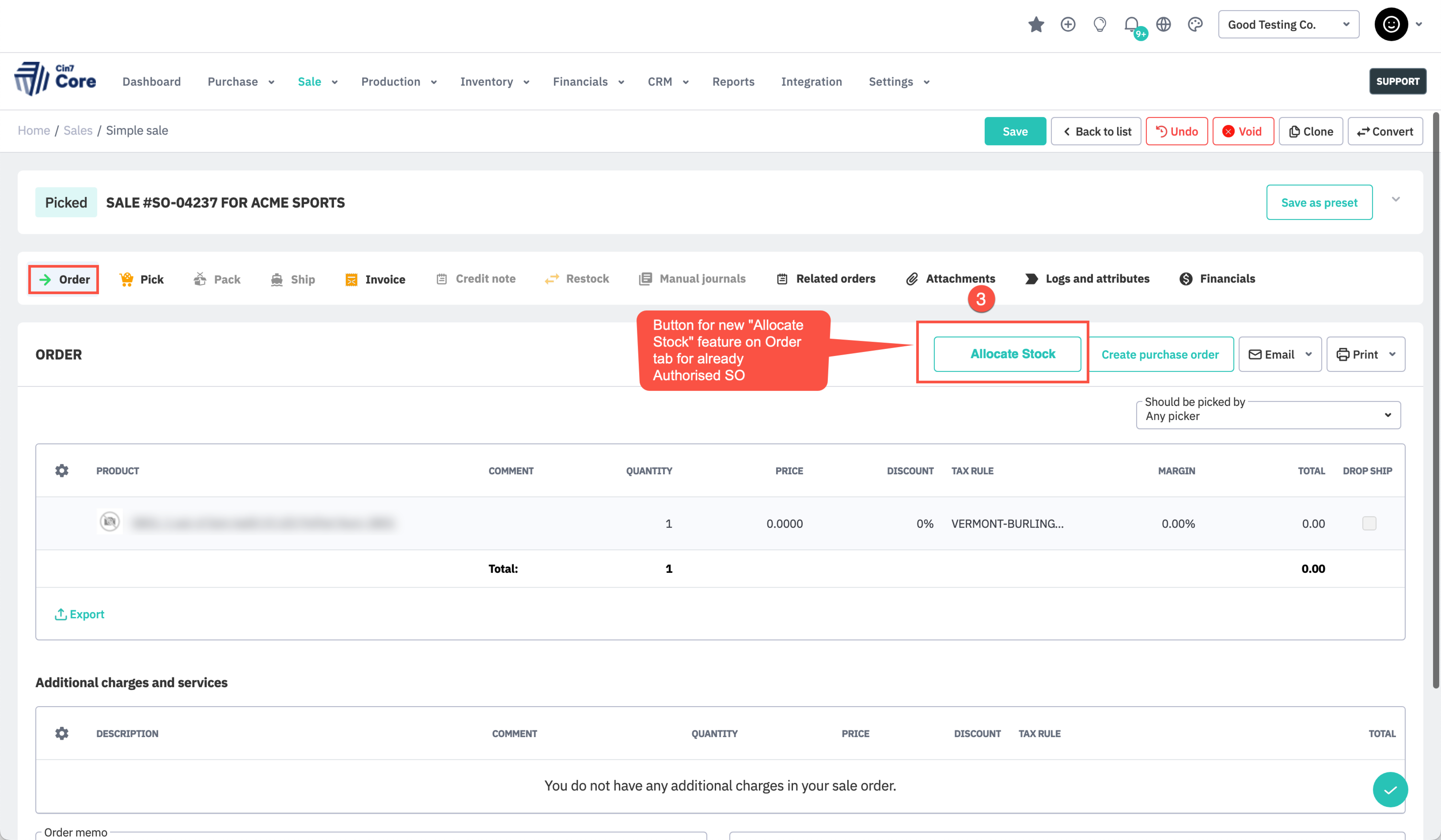1441x840 pixels.
Task: Click additional charges table gear icon
Action: point(62,733)
